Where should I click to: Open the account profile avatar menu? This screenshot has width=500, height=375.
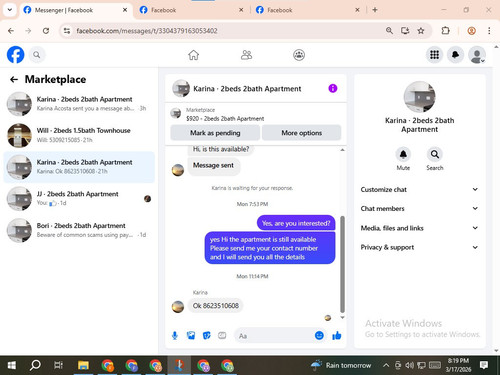coord(477,55)
